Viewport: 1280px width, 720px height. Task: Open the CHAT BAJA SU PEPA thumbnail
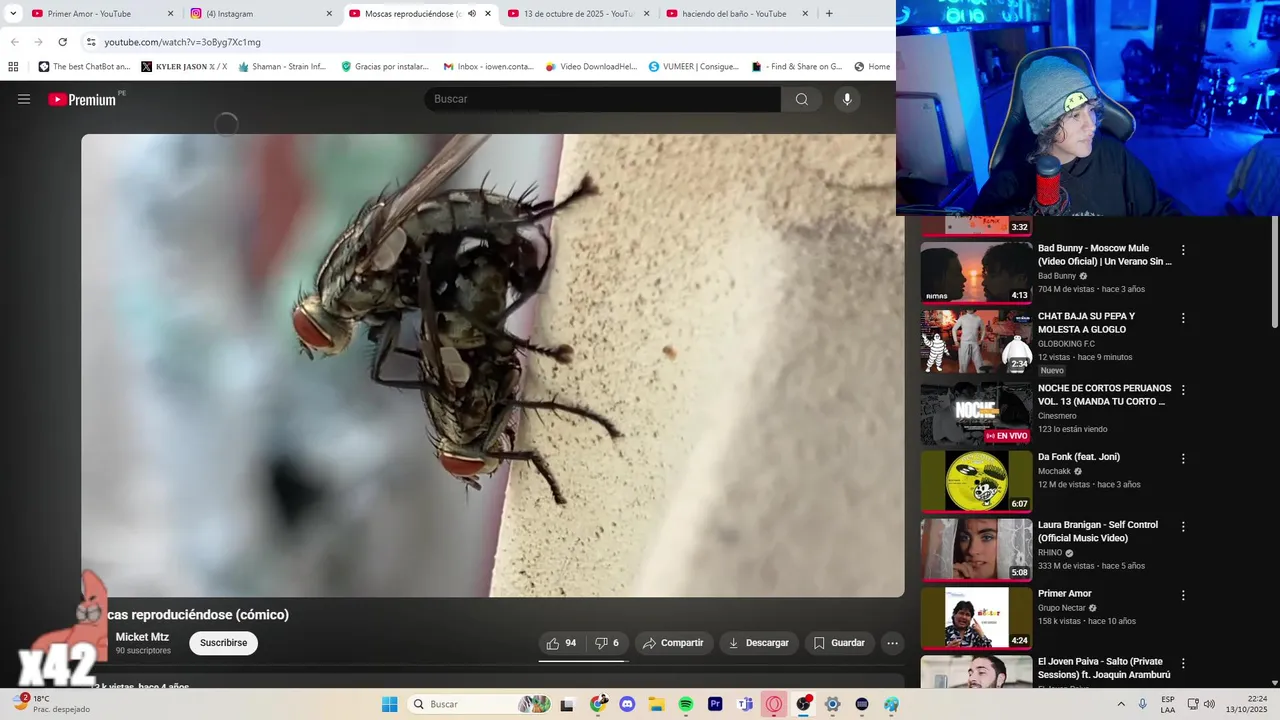tap(976, 341)
